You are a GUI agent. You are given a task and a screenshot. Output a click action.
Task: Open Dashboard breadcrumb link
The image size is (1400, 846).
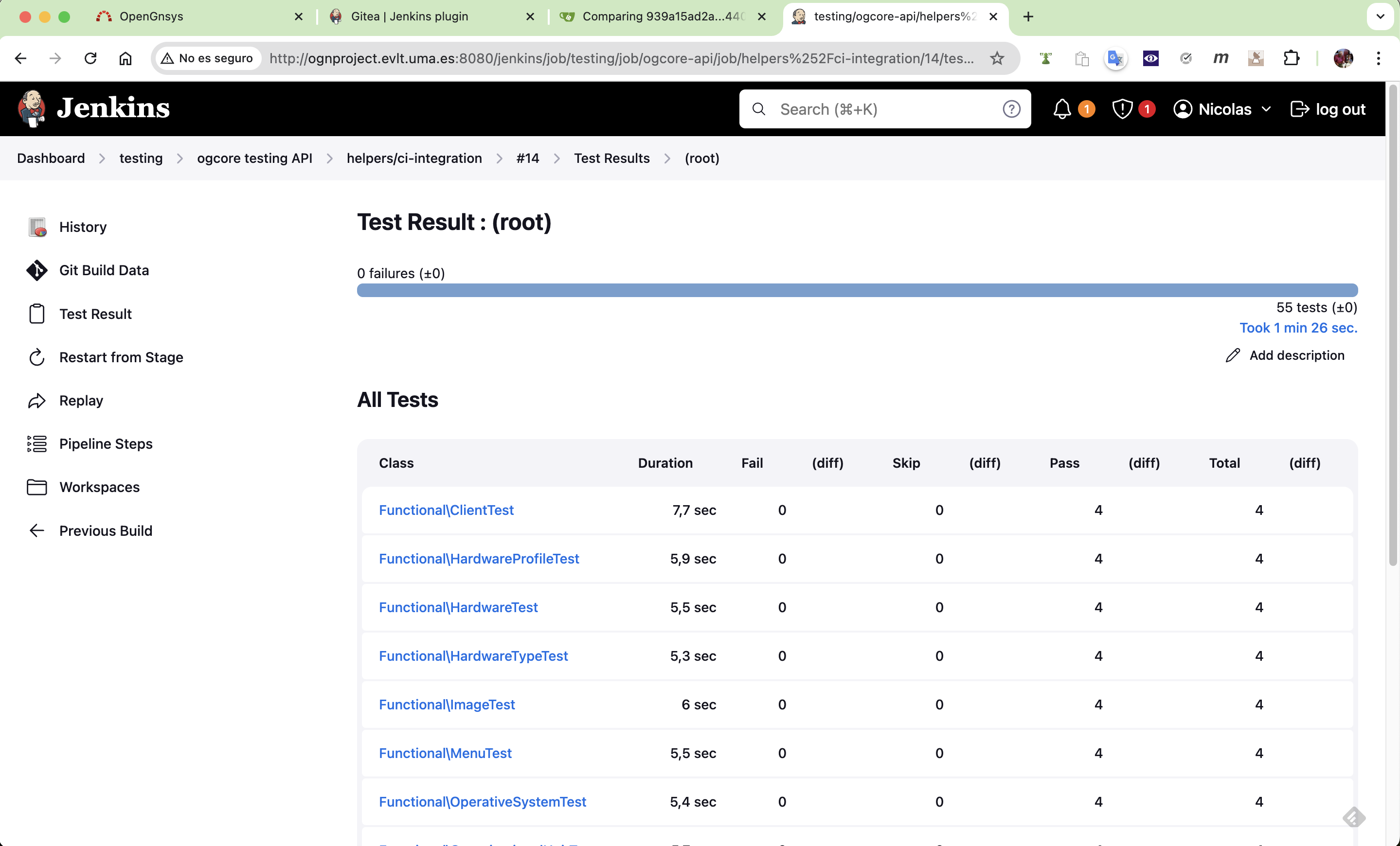[51, 159]
